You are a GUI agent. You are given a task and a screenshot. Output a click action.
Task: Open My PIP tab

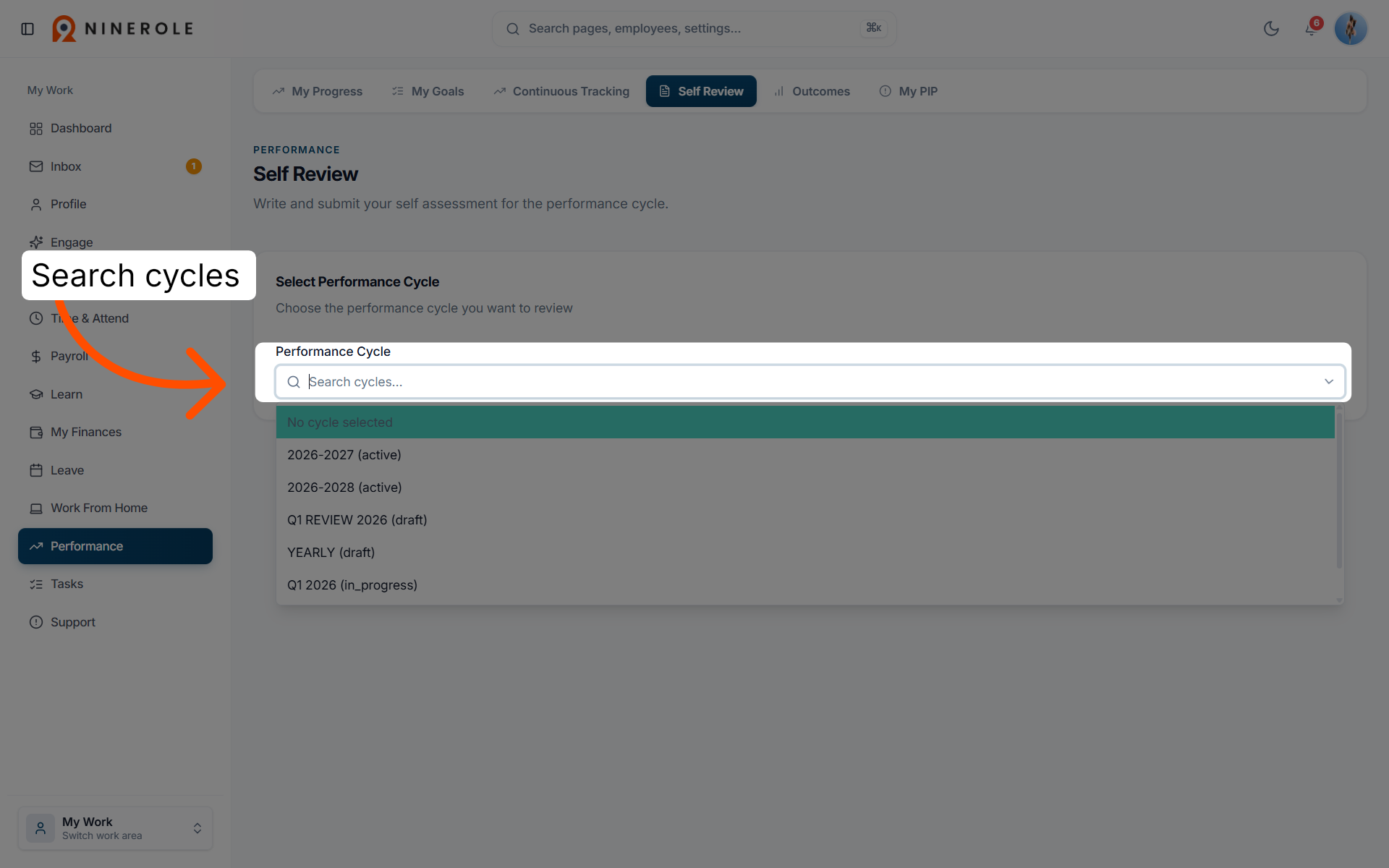coord(909,91)
